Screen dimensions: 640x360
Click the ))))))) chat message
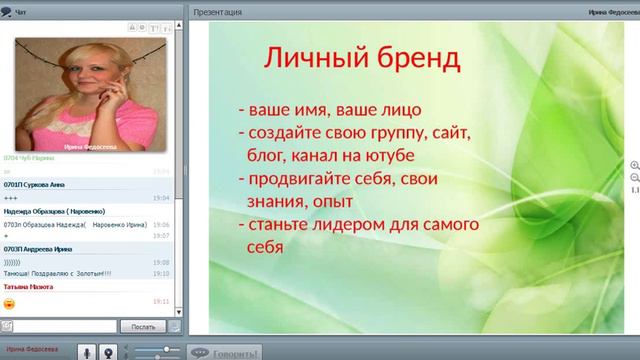[12, 262]
